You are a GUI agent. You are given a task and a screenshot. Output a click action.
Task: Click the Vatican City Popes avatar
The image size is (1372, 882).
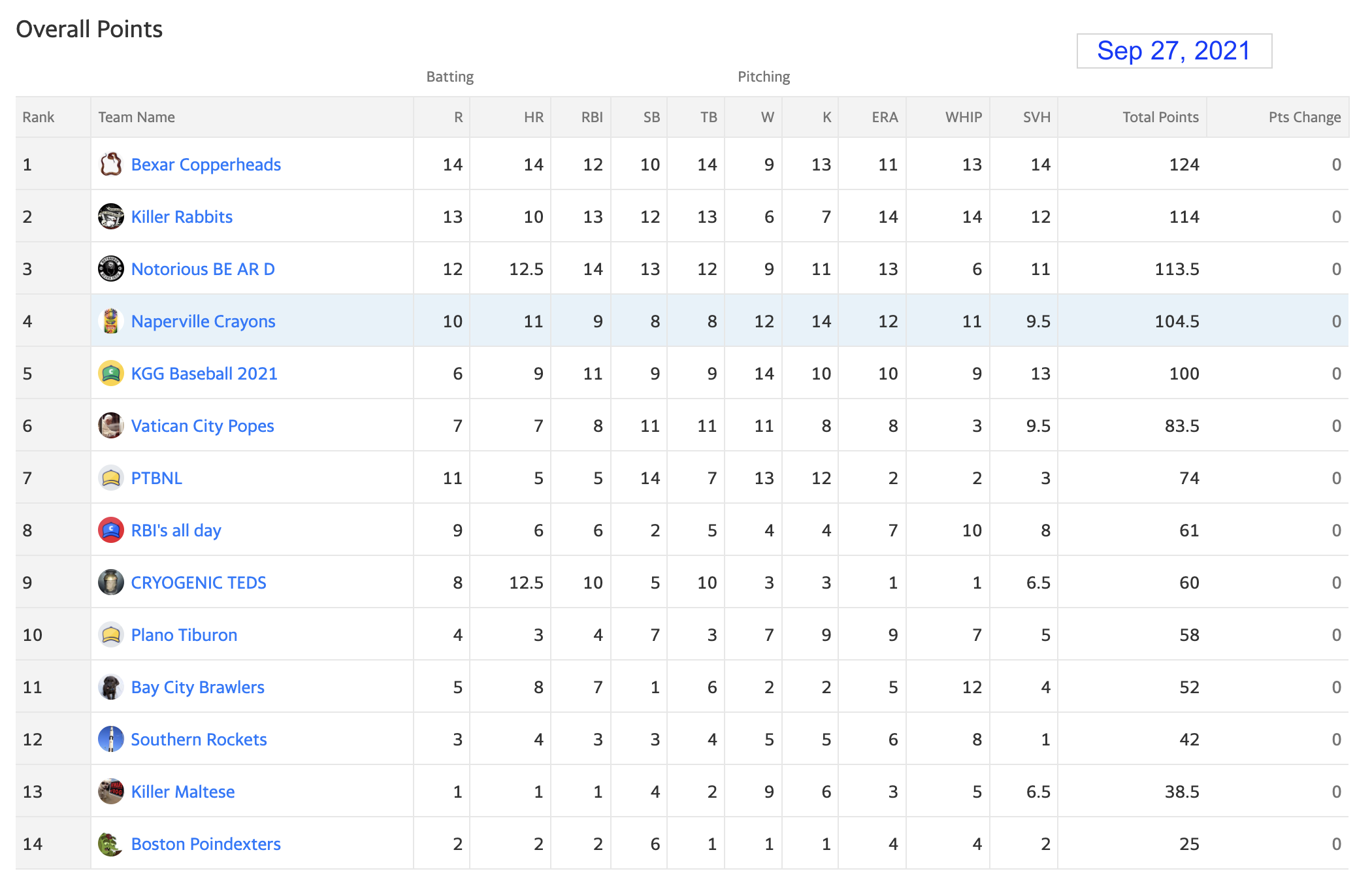[x=111, y=425]
